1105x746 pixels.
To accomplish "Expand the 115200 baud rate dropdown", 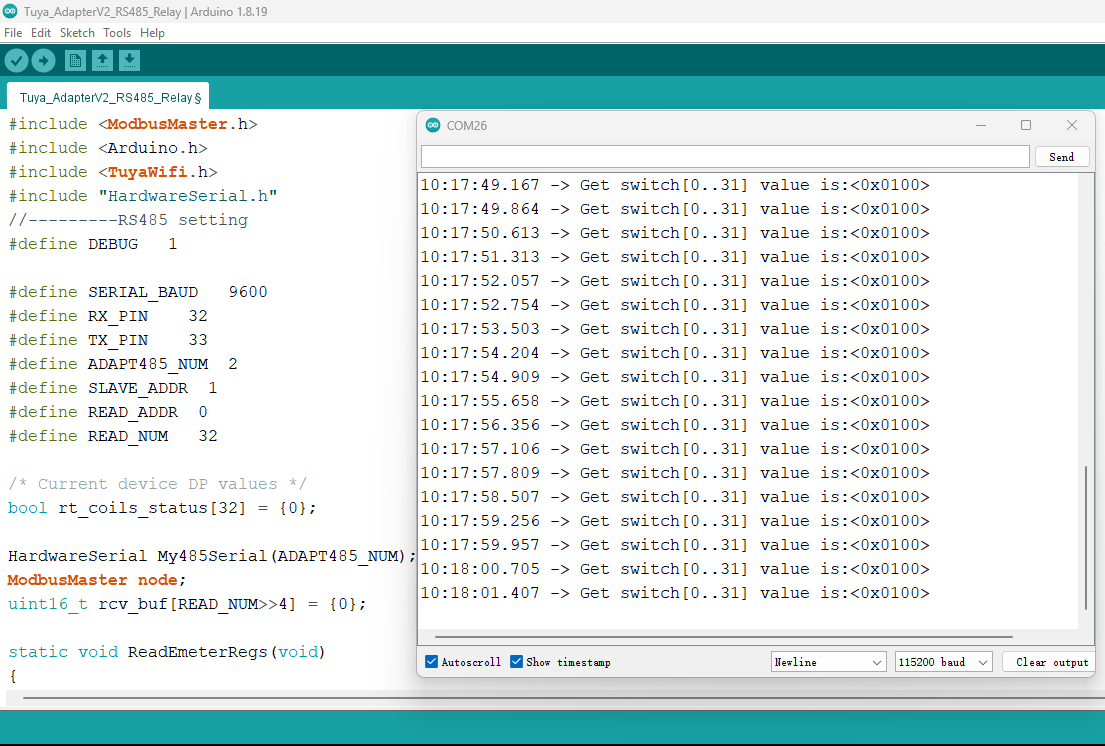I will [x=942, y=662].
